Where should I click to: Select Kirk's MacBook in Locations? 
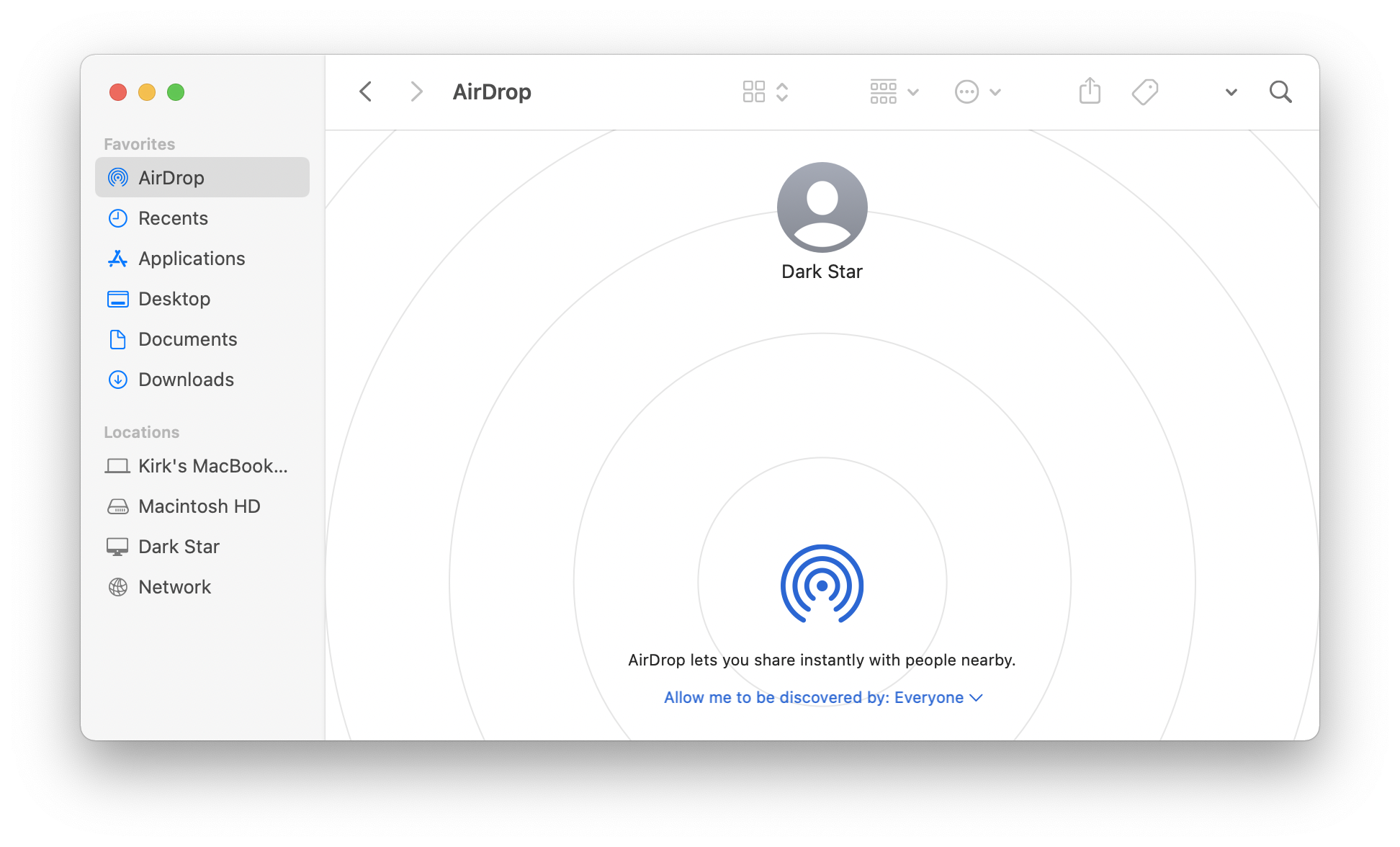[x=200, y=465]
